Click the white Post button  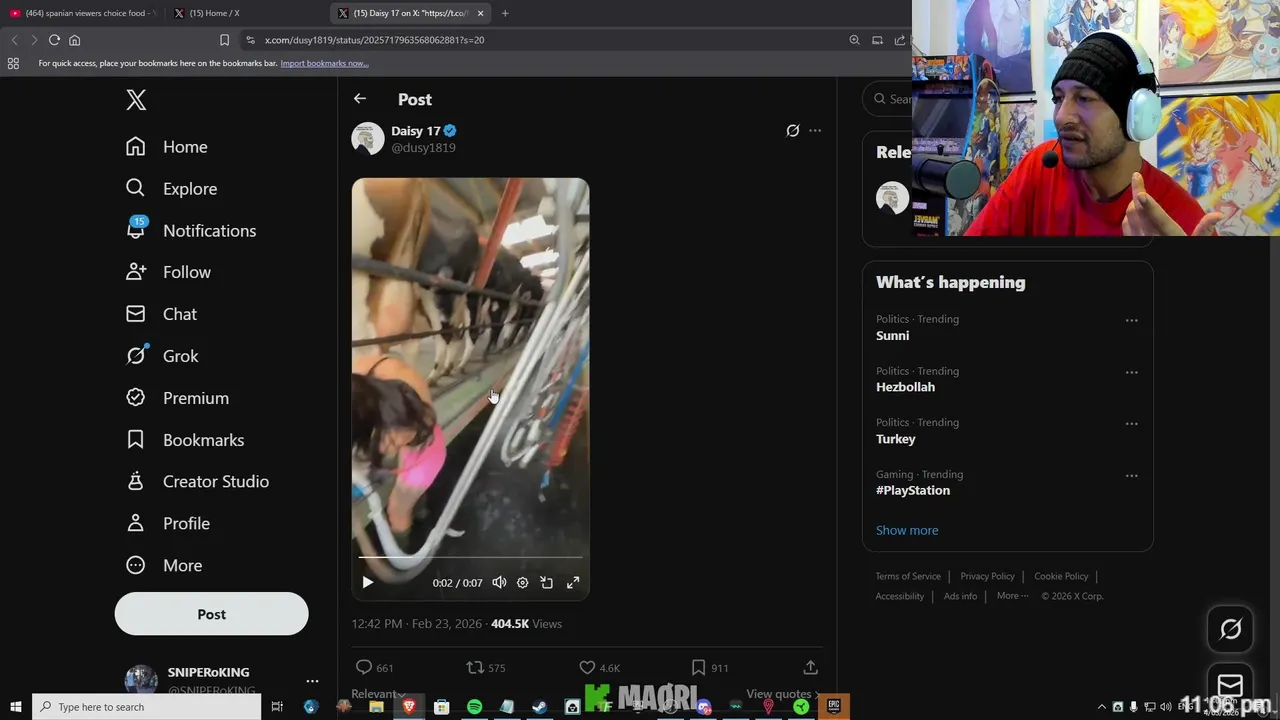[211, 614]
